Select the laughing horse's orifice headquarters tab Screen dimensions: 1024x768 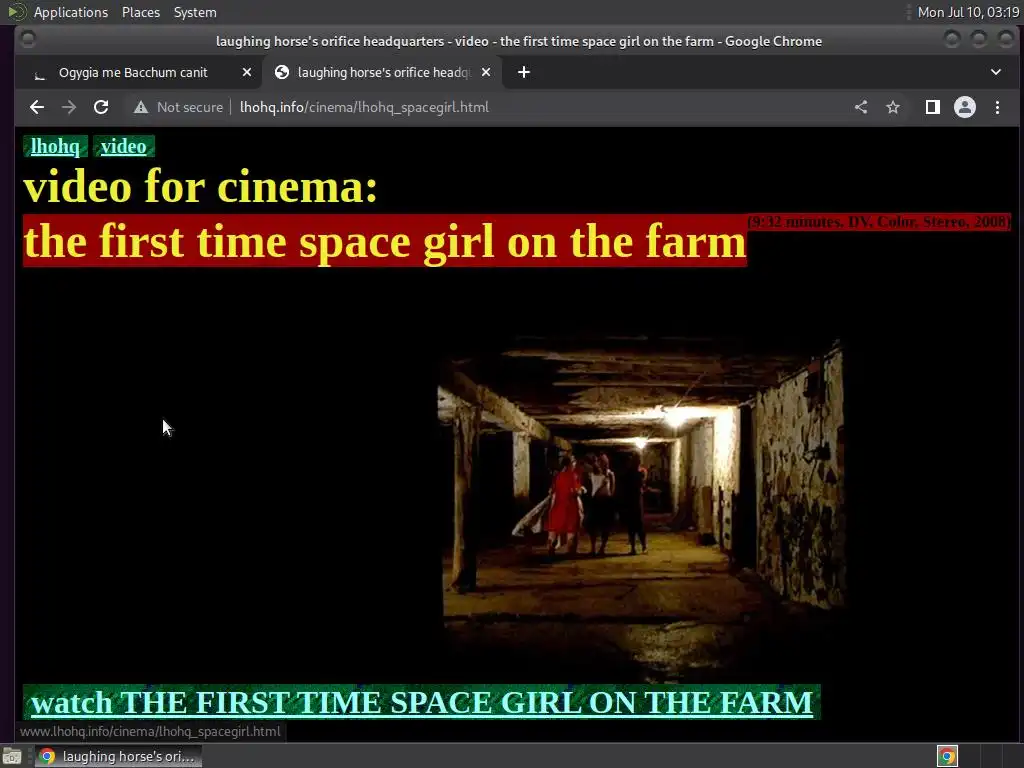tap(383, 72)
